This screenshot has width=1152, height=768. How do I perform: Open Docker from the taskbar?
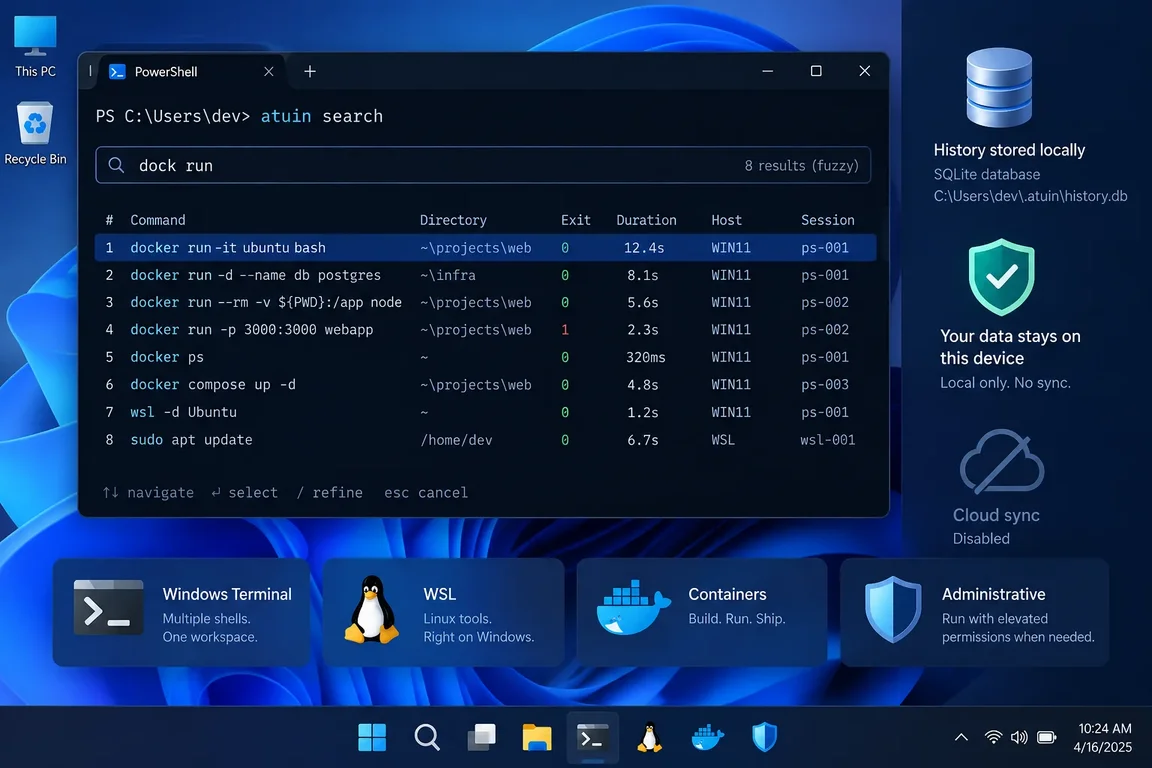(x=708, y=737)
